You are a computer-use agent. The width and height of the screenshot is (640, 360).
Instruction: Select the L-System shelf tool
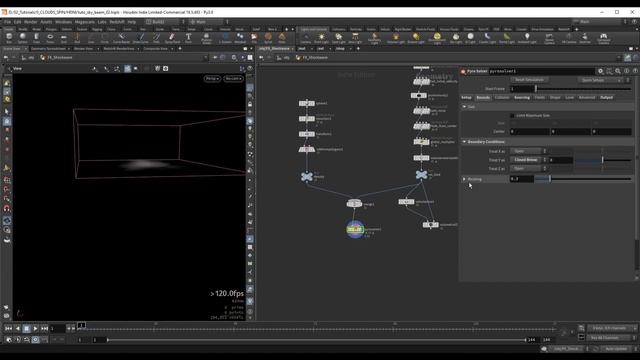225,38
